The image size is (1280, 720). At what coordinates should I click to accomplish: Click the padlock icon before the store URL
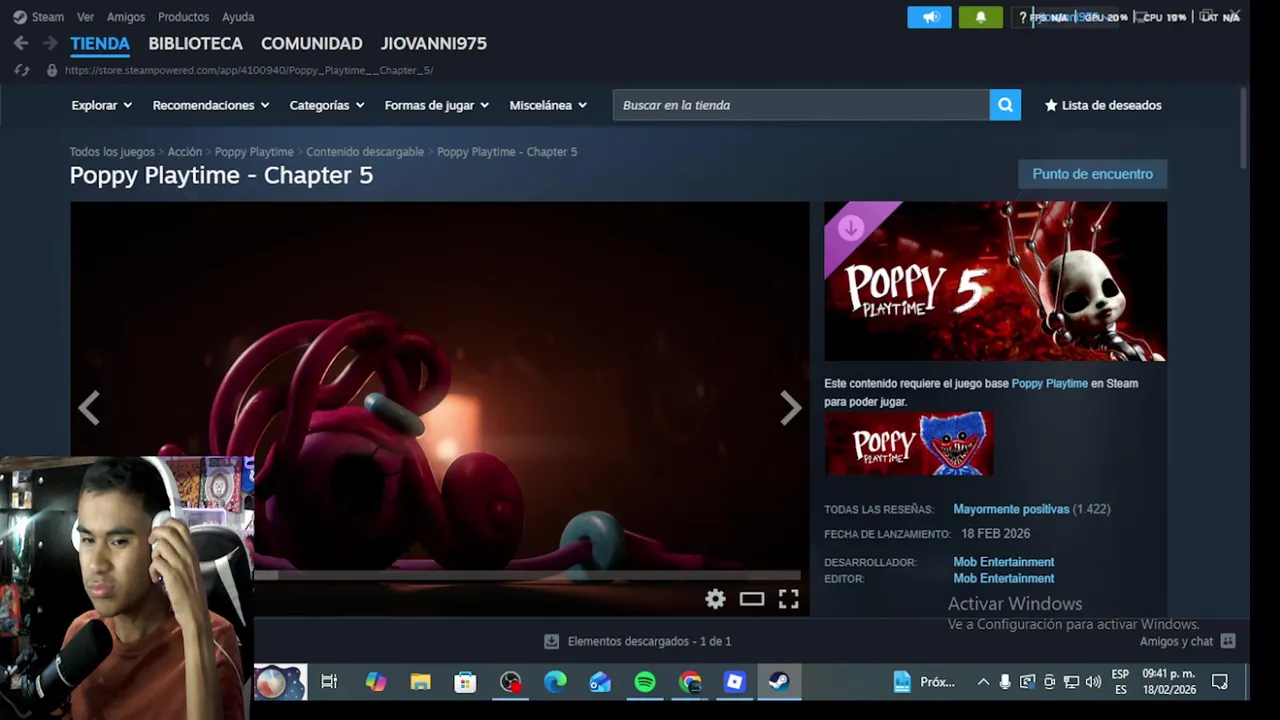52,70
